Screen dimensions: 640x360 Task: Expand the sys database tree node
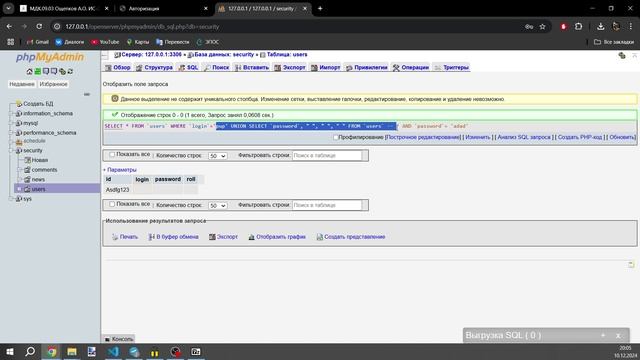[x=11, y=199]
